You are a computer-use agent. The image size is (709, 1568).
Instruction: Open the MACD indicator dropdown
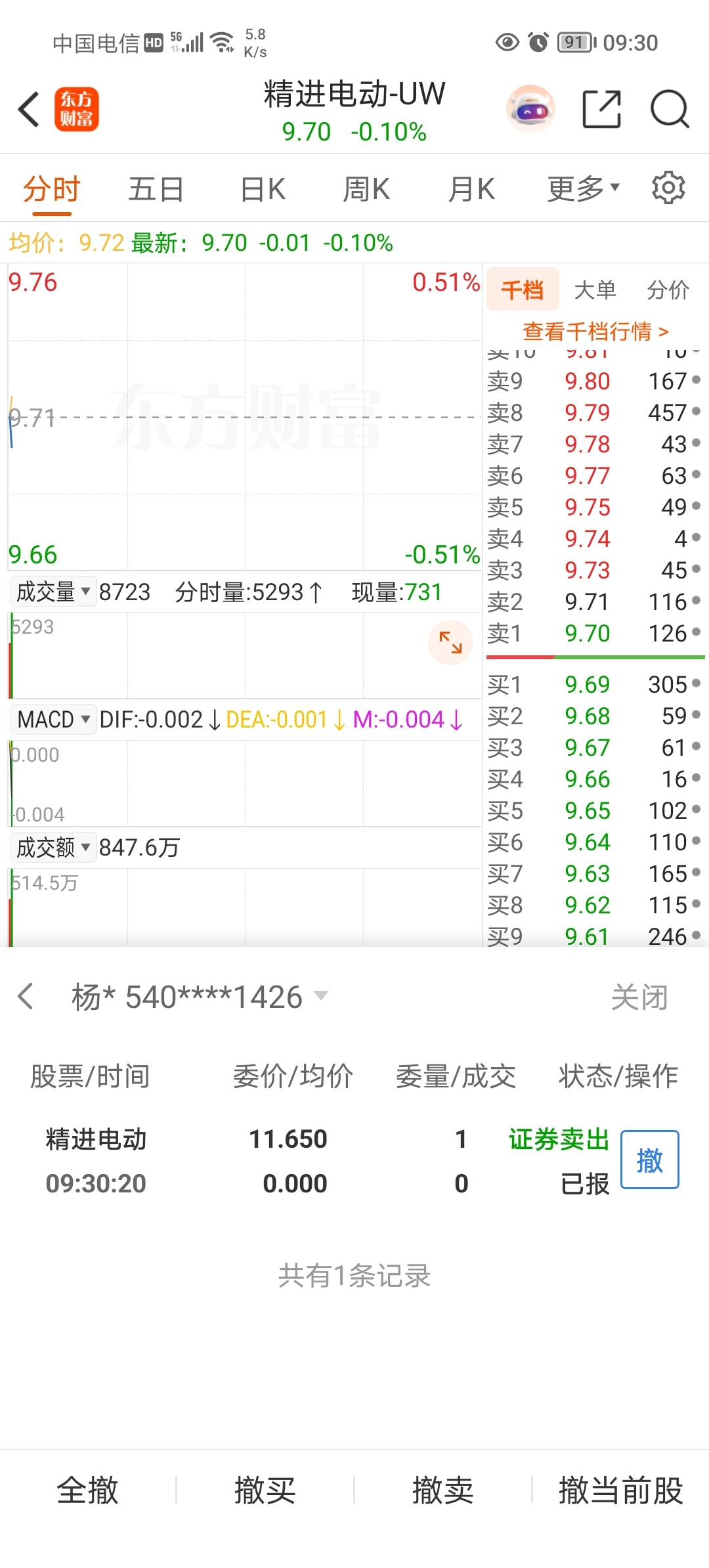click(53, 719)
